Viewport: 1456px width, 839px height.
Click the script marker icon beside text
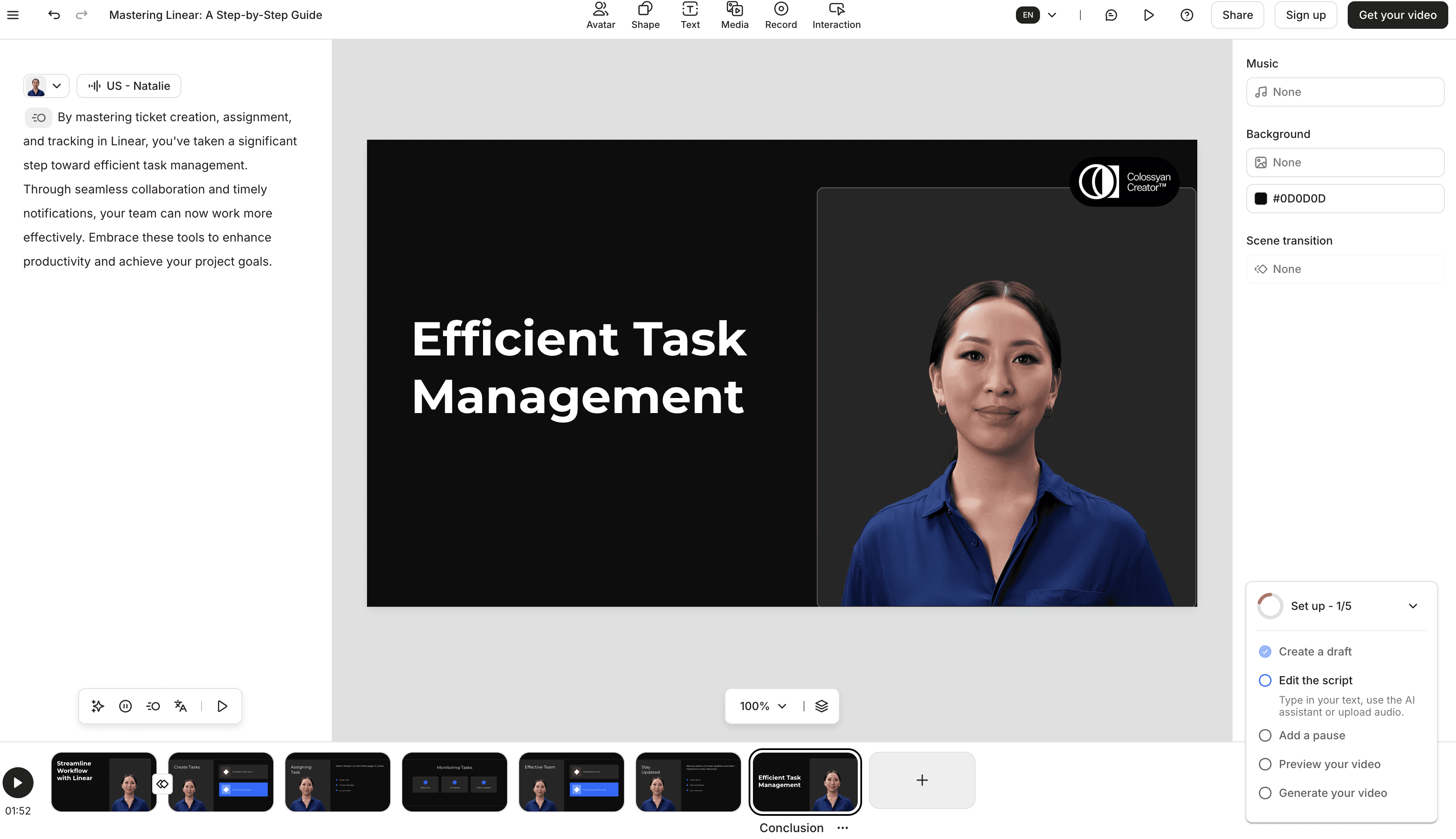coord(39,117)
